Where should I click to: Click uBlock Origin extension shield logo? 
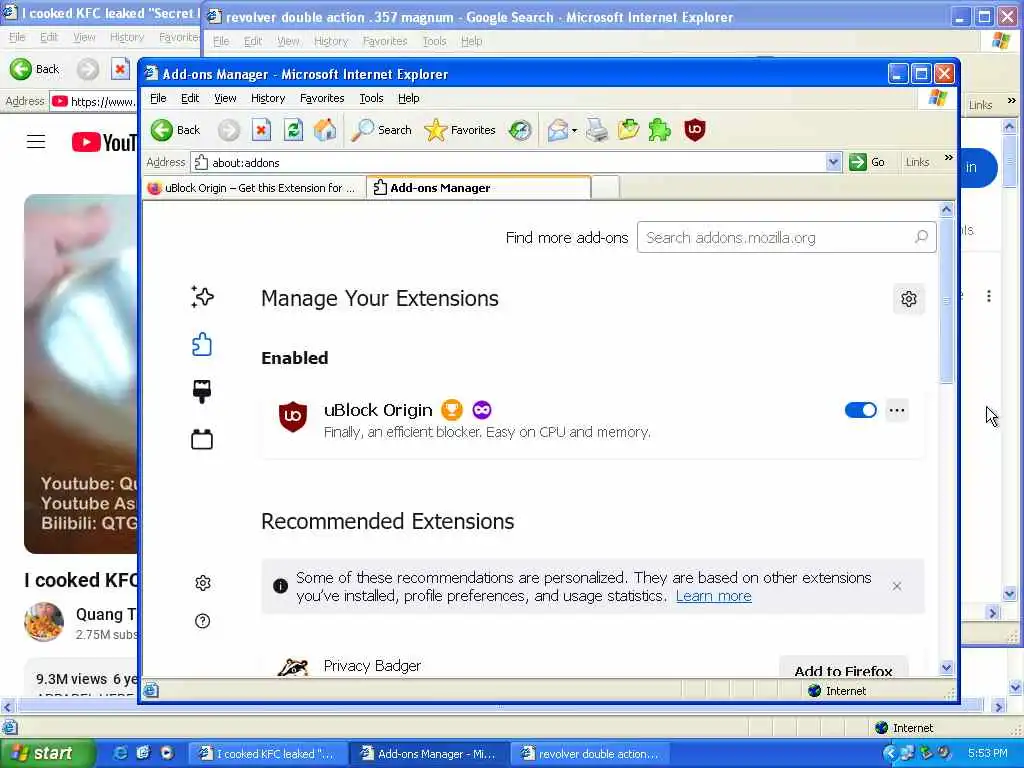tap(293, 416)
